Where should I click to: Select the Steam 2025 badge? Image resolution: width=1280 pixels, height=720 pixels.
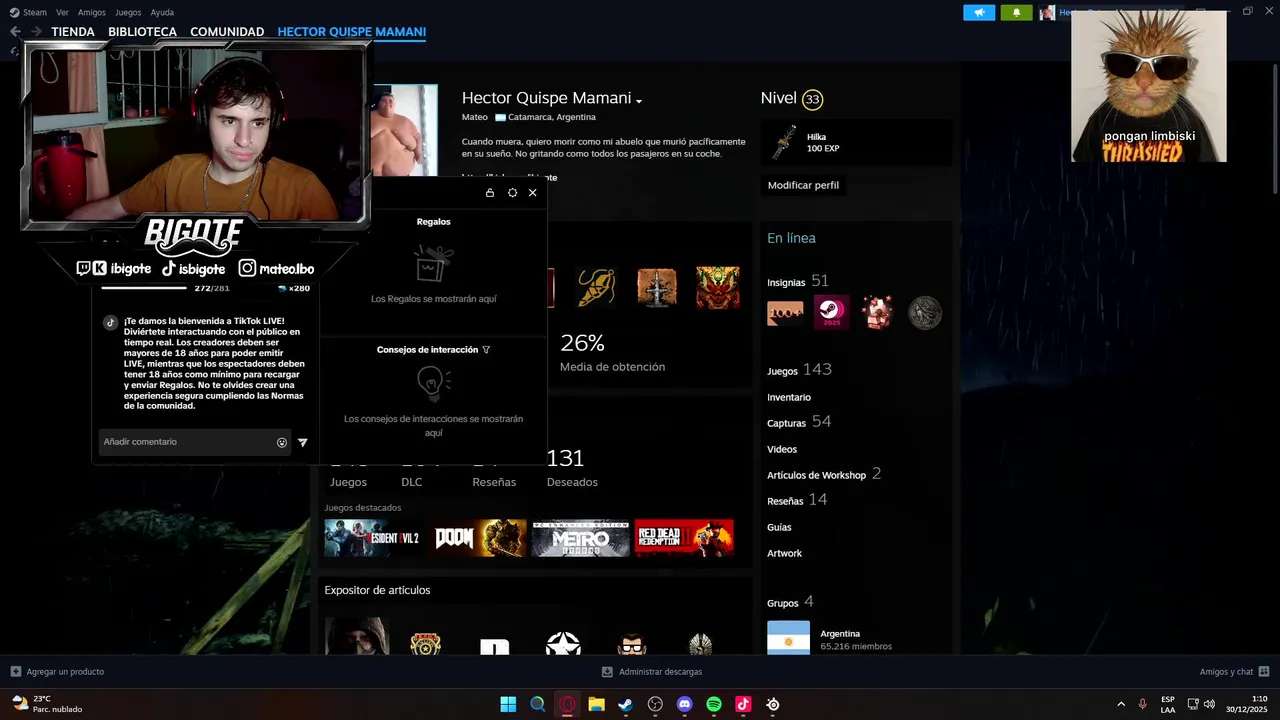pyautogui.click(x=831, y=313)
